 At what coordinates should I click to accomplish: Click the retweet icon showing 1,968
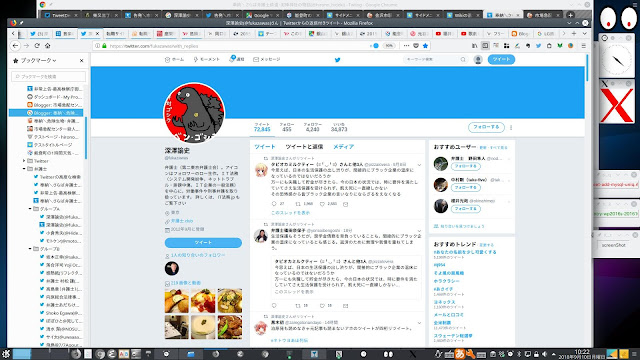298,204
